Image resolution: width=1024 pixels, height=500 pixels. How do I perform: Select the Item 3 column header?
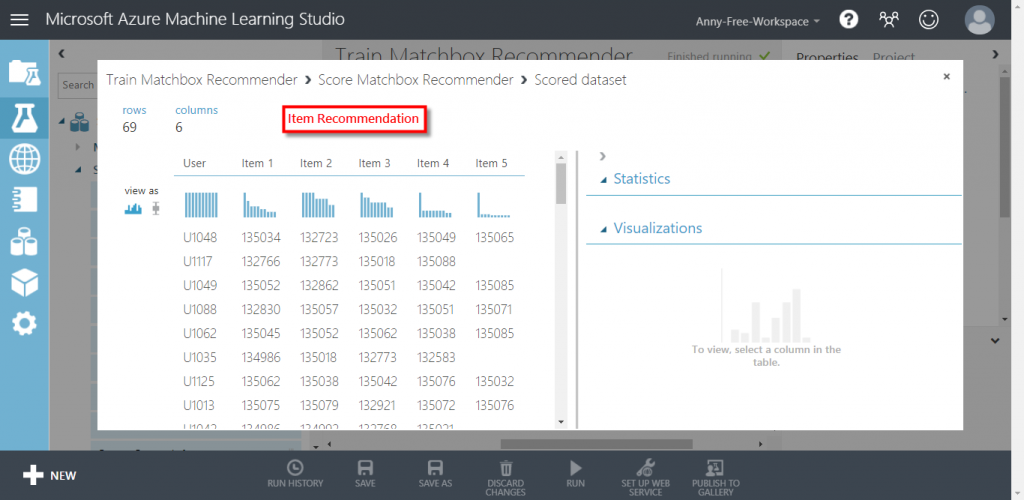pos(374,163)
